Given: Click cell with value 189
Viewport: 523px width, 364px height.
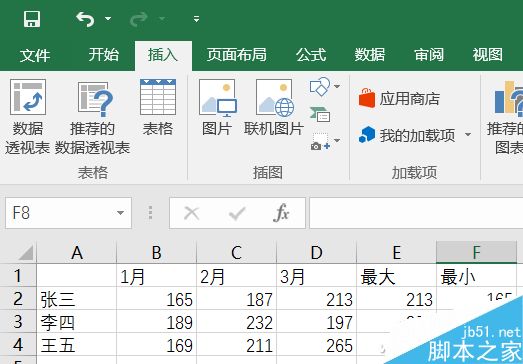Looking at the screenshot, I should [x=157, y=322].
